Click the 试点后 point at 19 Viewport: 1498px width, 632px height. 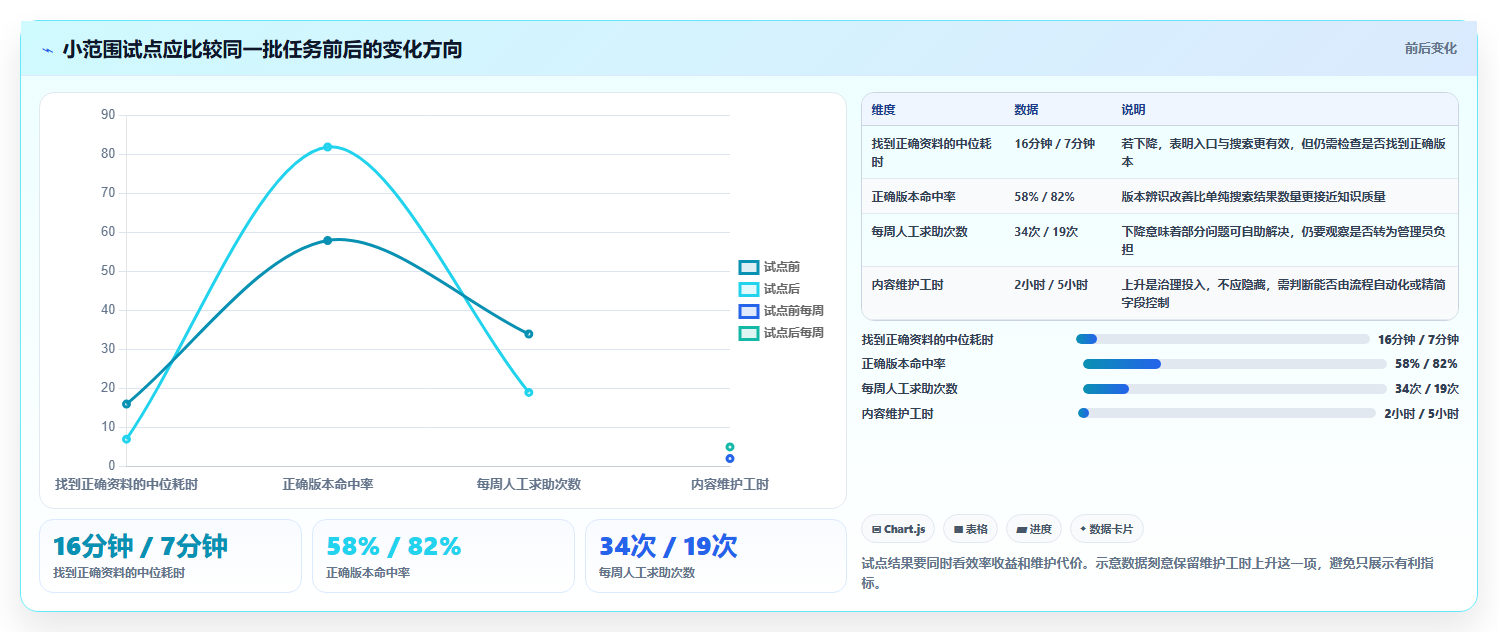coord(529,392)
